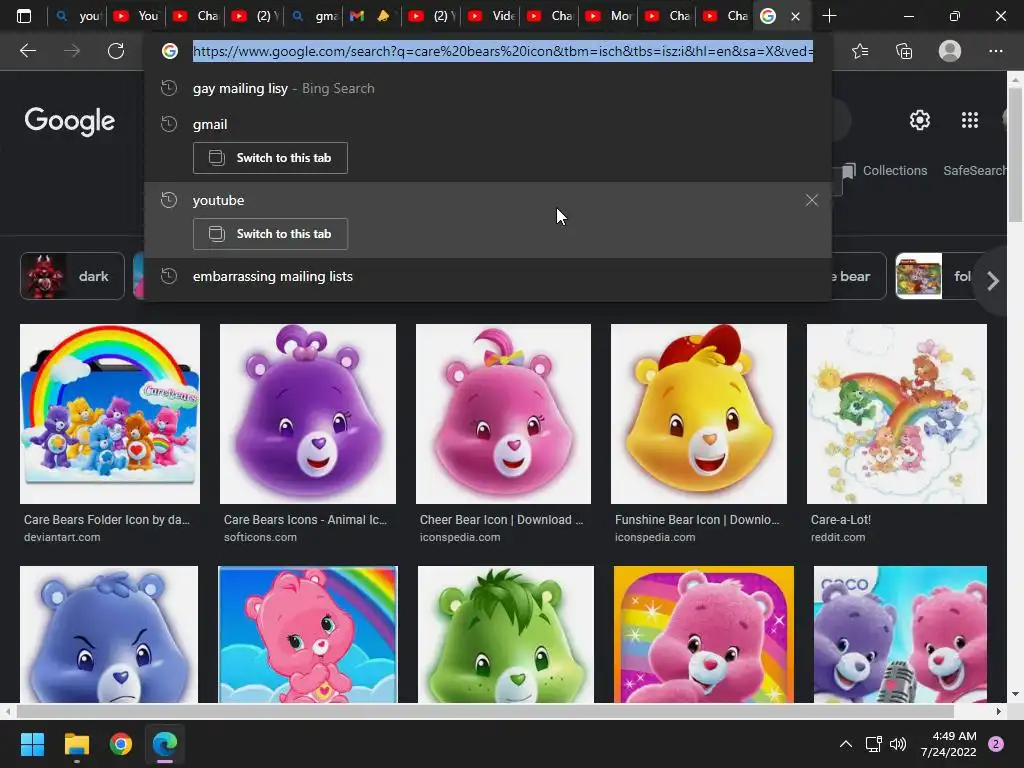Refresh the current page
Image resolution: width=1024 pixels, height=768 pixels.
[116, 51]
